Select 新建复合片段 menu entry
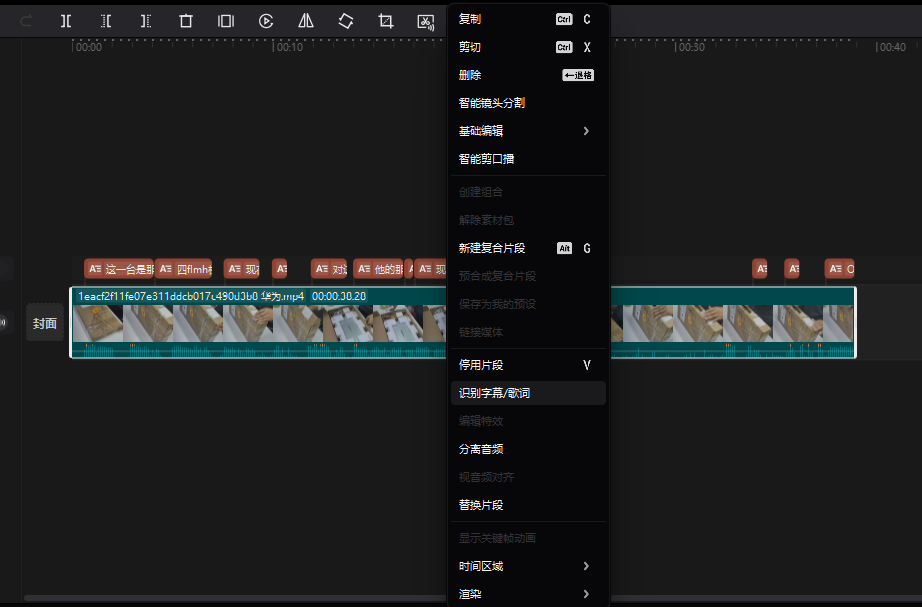 click(x=528, y=248)
